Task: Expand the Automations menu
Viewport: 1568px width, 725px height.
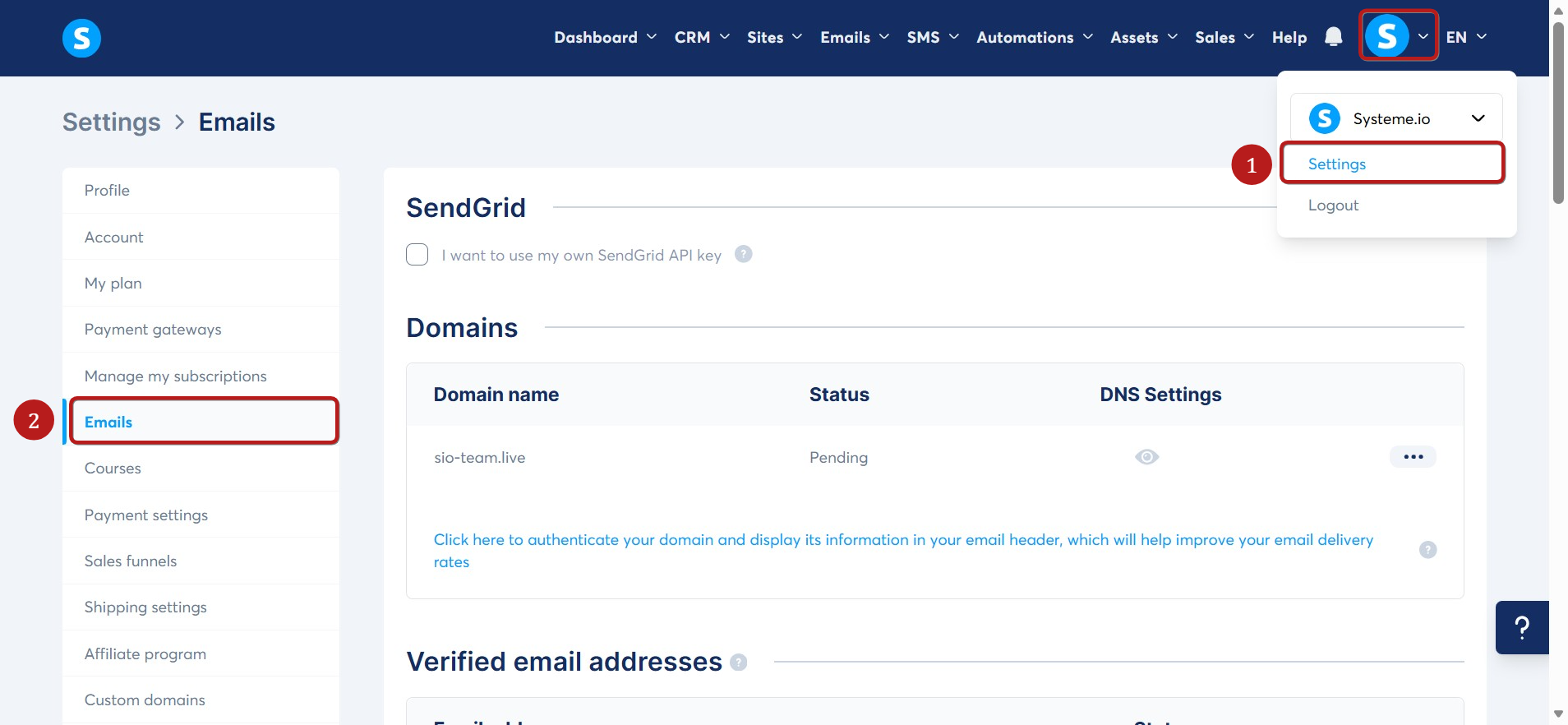Action: point(1034,37)
